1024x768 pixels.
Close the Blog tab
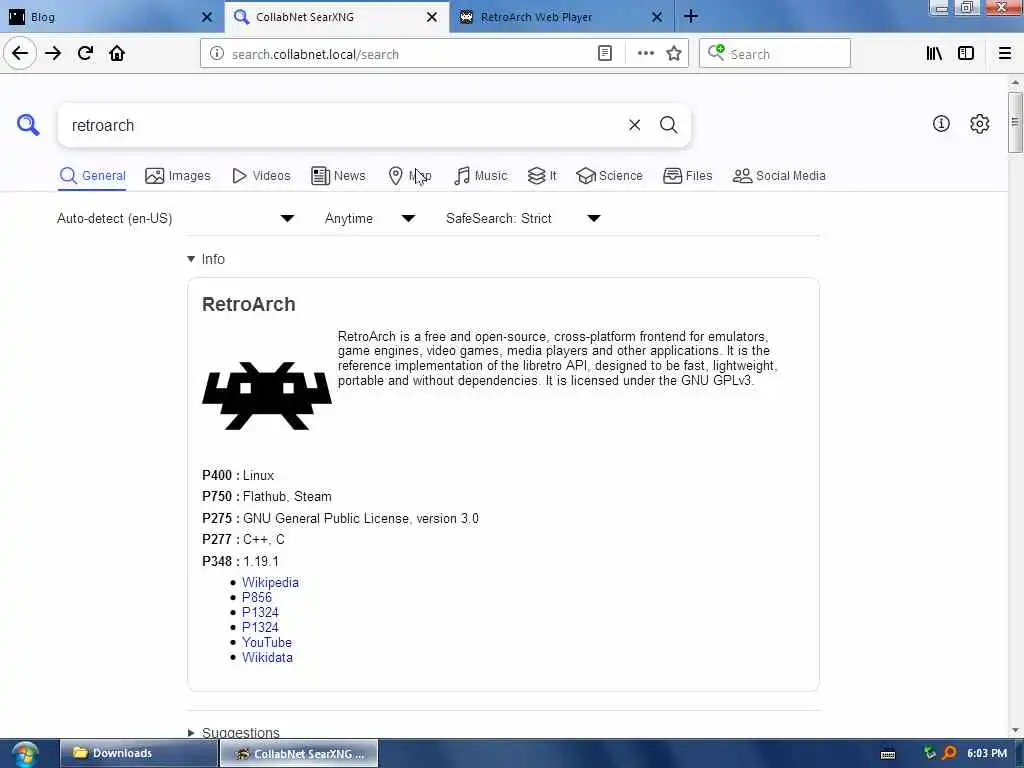click(x=206, y=17)
